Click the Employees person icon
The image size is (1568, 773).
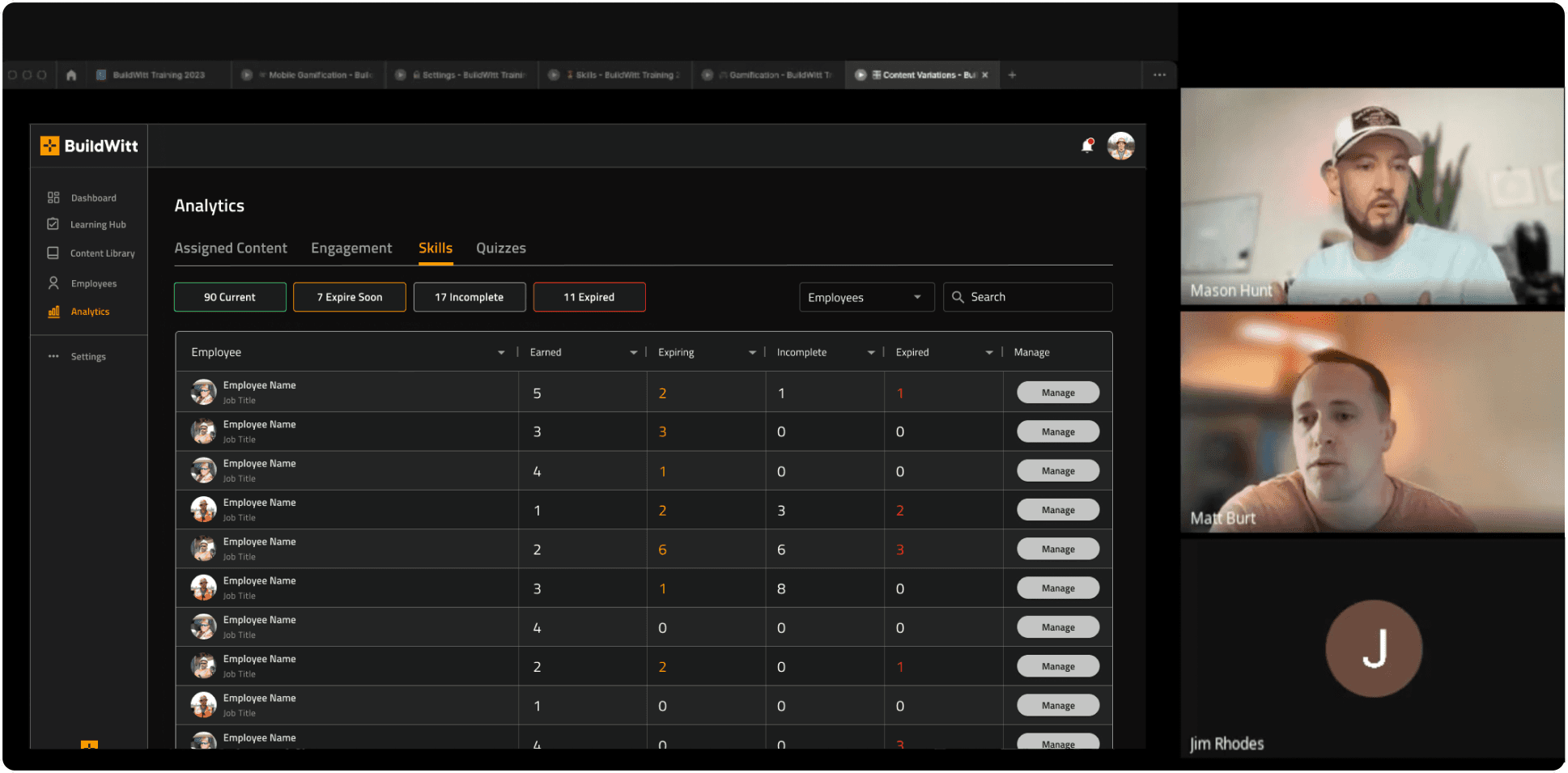(x=53, y=283)
